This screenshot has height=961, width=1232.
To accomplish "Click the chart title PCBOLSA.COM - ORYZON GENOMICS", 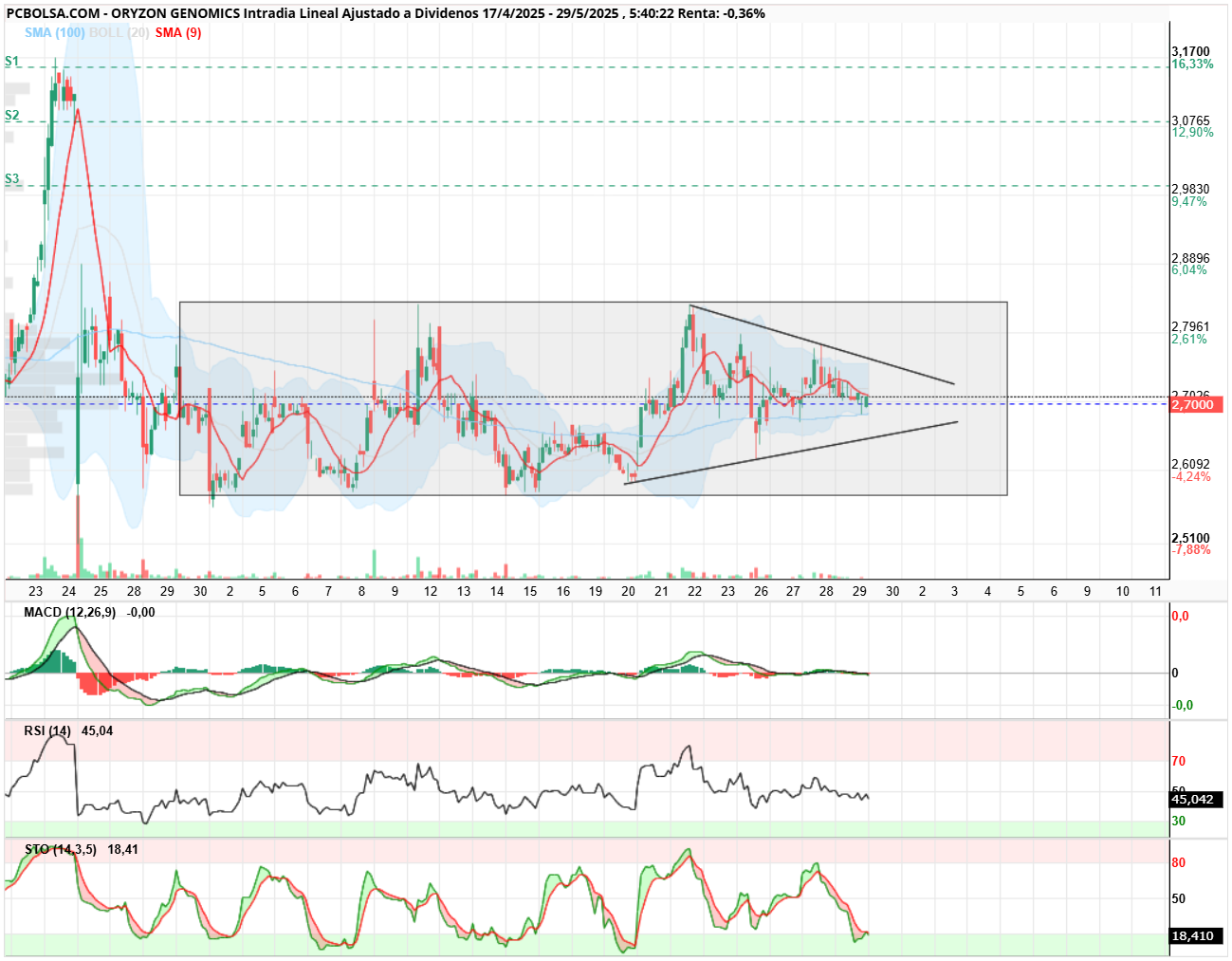I will point(123,13).
